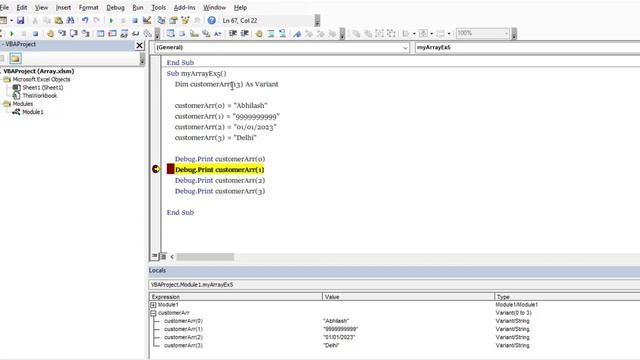Run Sub with Standard toolbar play icon
Viewport: 640px width, 360px height.
pos(111,20)
